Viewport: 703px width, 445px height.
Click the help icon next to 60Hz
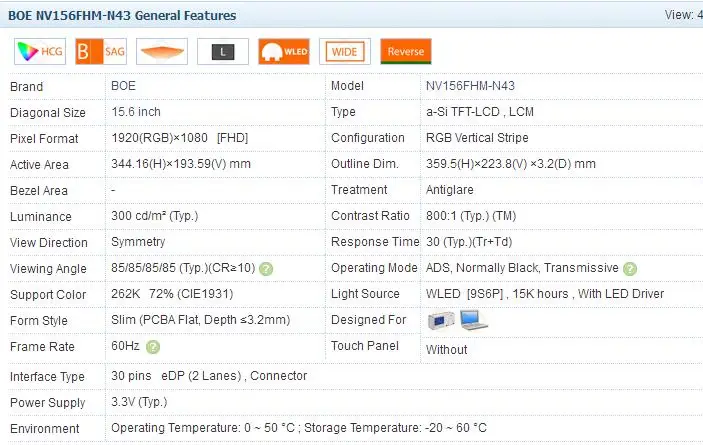click(153, 347)
